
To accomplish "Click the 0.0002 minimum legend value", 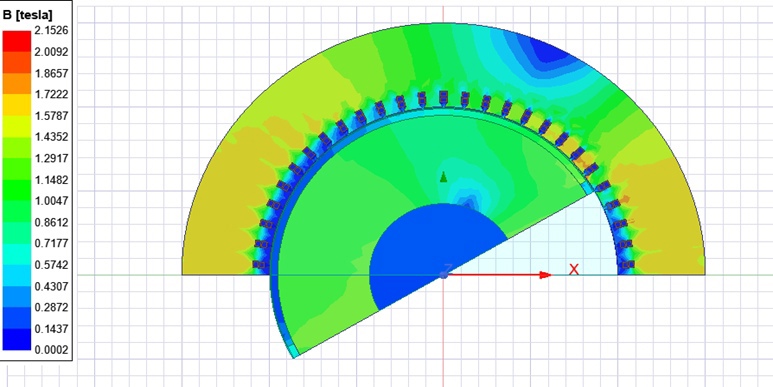I will 51,350.
